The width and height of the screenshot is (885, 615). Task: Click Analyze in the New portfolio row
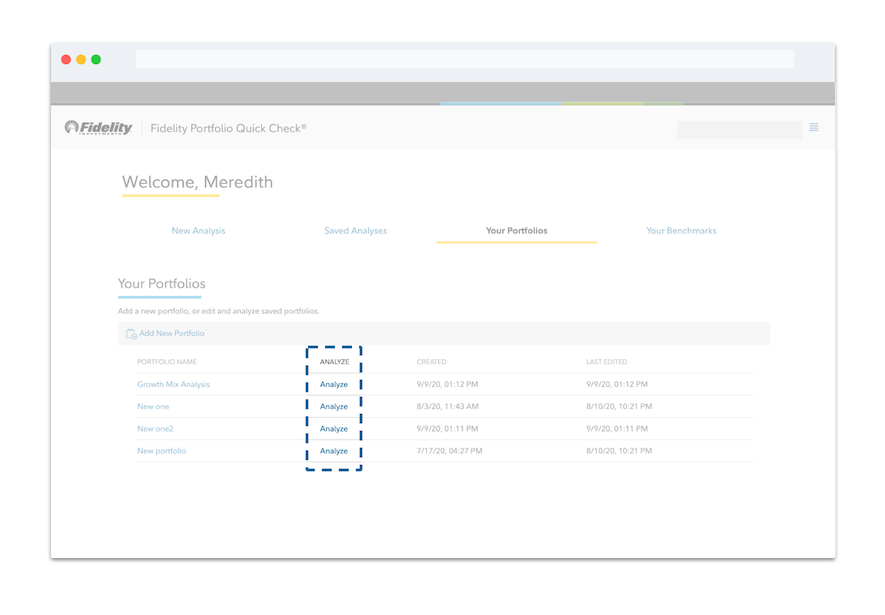(x=334, y=451)
